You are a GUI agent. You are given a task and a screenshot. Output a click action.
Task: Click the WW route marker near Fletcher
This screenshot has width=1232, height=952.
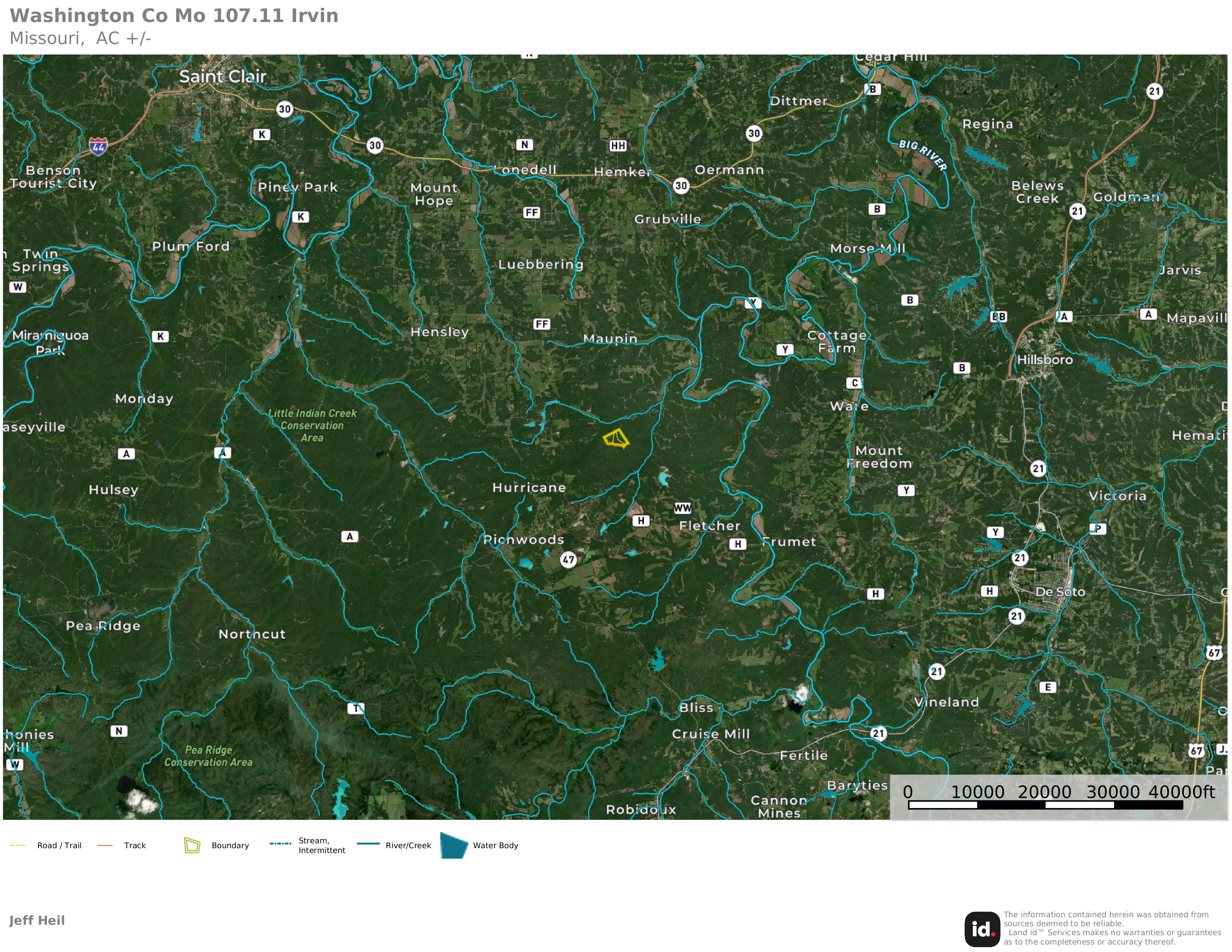click(682, 508)
